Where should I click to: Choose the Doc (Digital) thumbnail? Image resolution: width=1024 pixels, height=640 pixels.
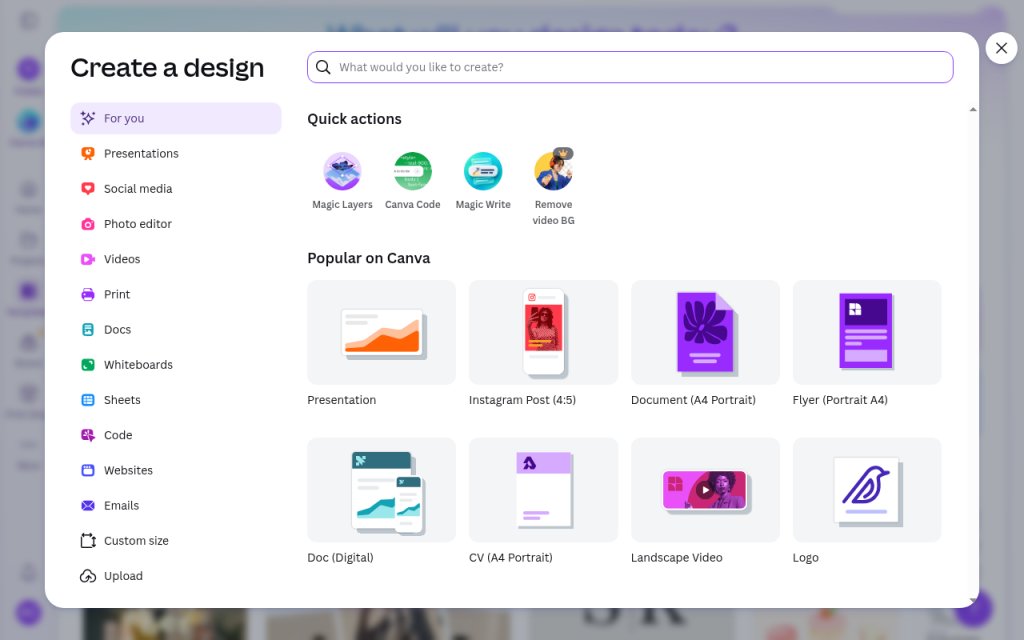[381, 490]
